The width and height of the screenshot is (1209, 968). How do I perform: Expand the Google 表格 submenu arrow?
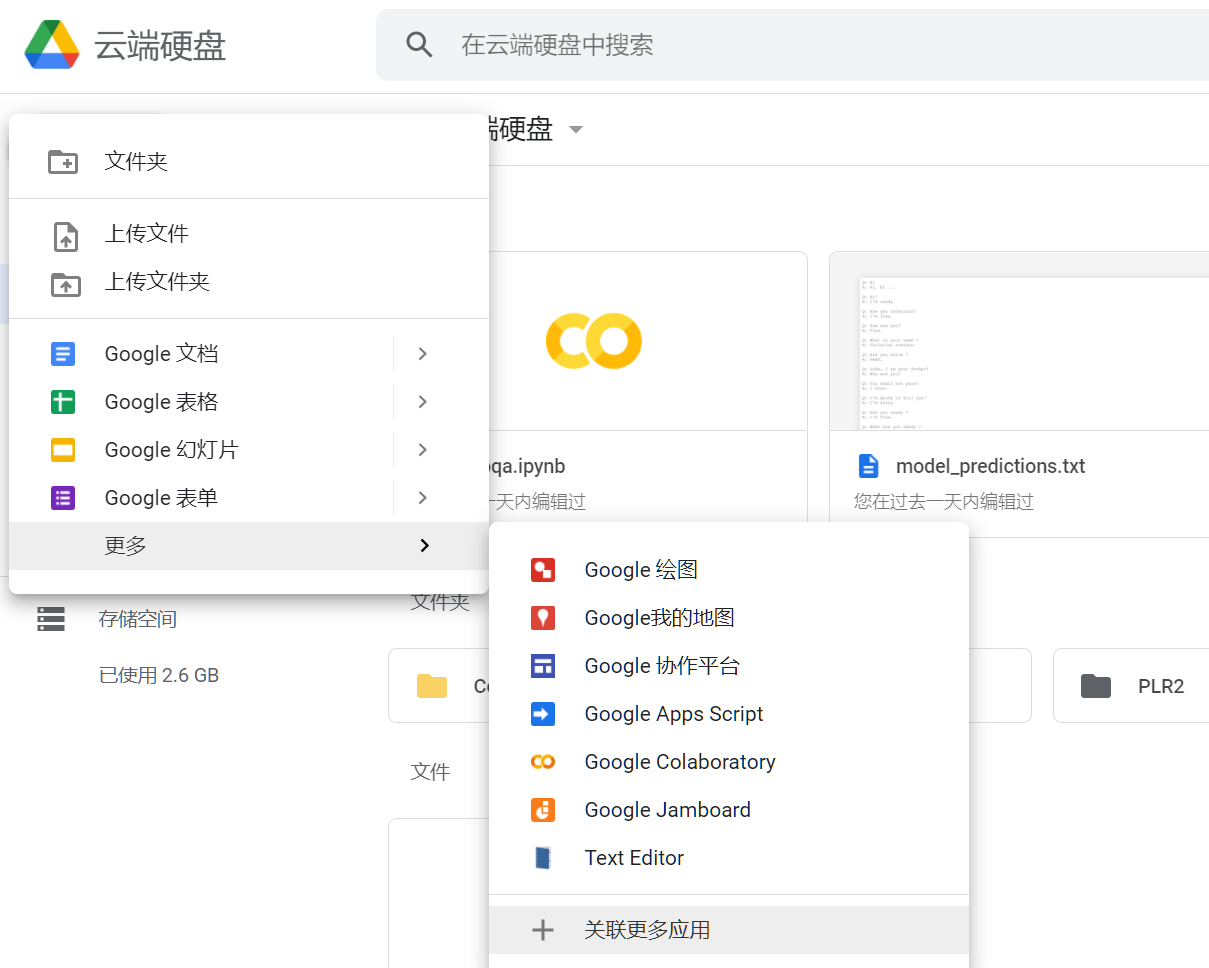(423, 402)
